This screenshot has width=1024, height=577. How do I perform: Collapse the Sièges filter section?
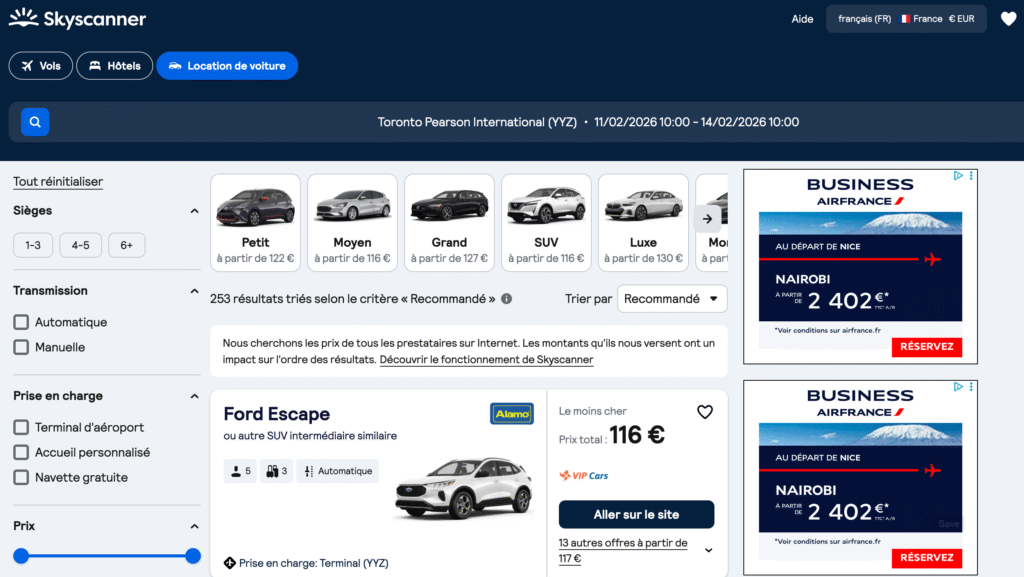[194, 211]
